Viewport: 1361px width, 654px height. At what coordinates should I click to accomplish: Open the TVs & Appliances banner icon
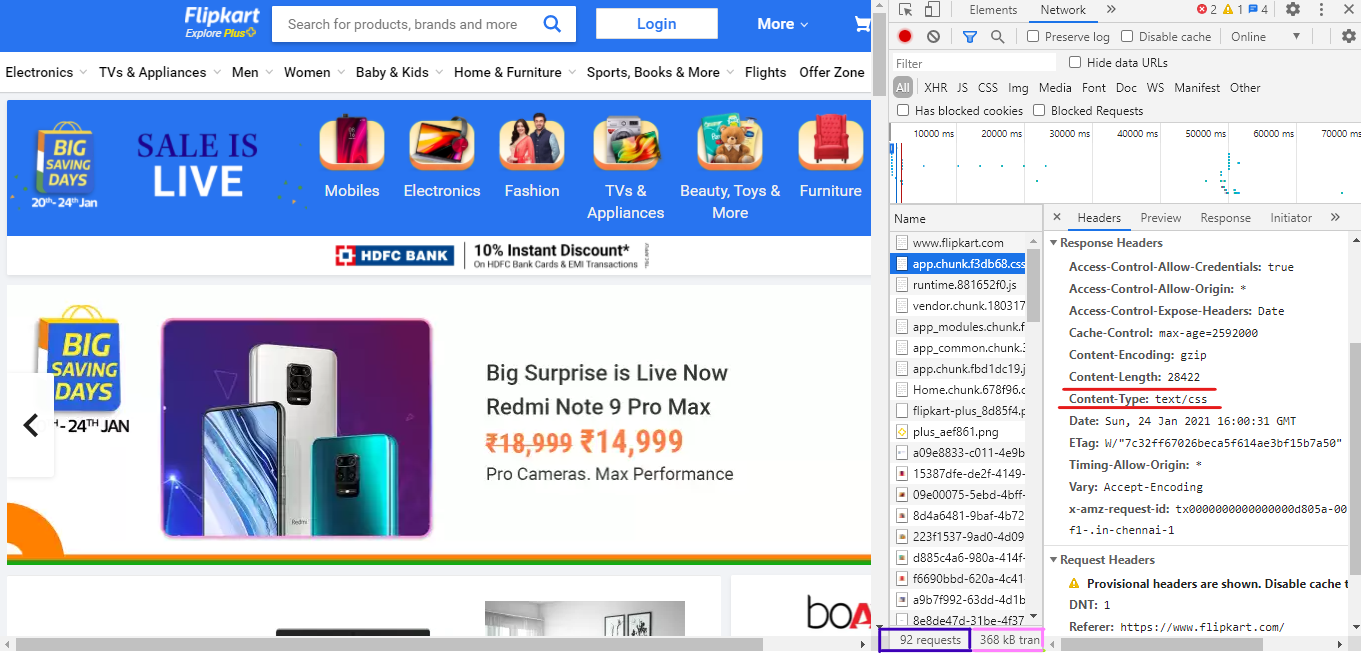click(626, 144)
